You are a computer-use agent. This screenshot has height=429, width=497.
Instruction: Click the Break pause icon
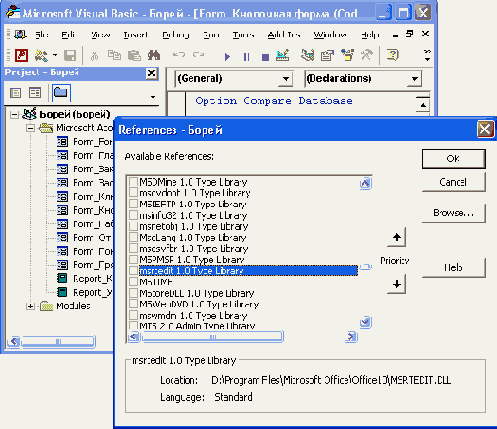[247, 57]
